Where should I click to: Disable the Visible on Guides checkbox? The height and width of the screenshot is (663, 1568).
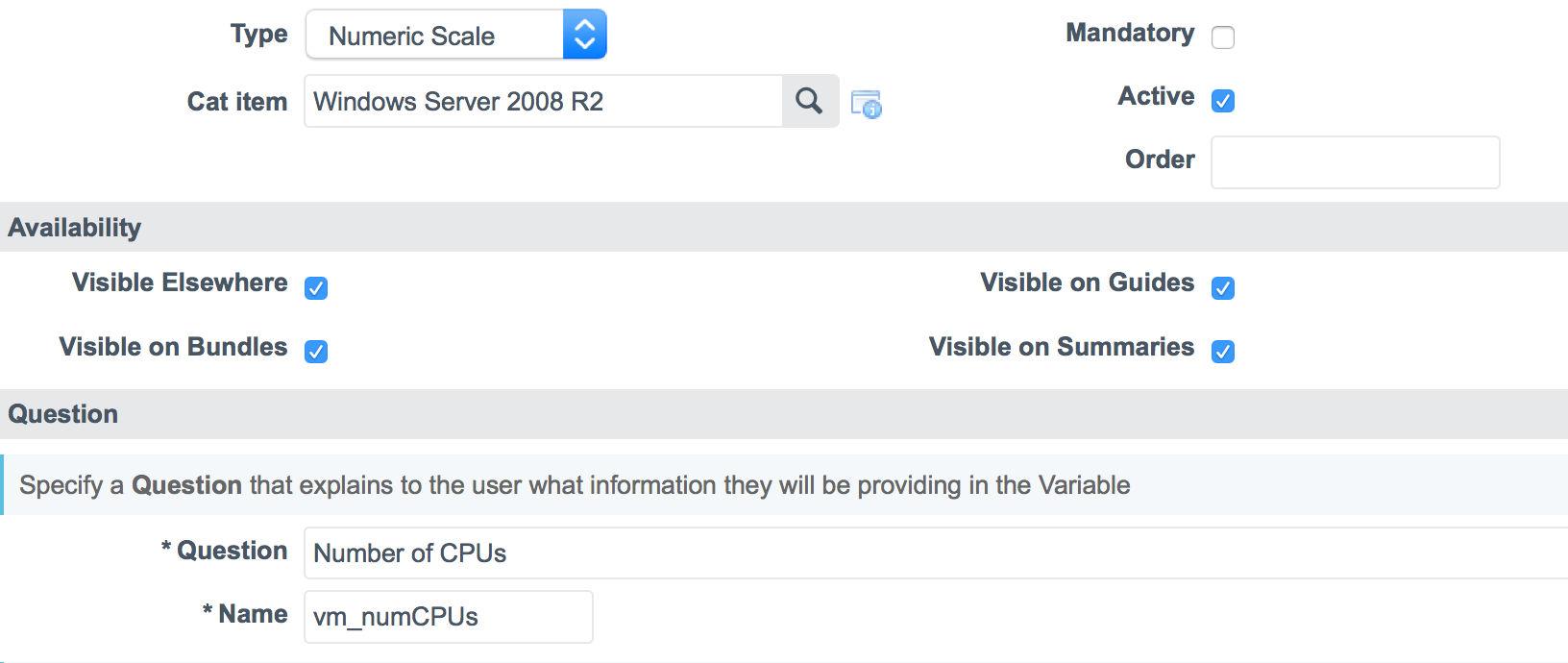click(x=1223, y=288)
